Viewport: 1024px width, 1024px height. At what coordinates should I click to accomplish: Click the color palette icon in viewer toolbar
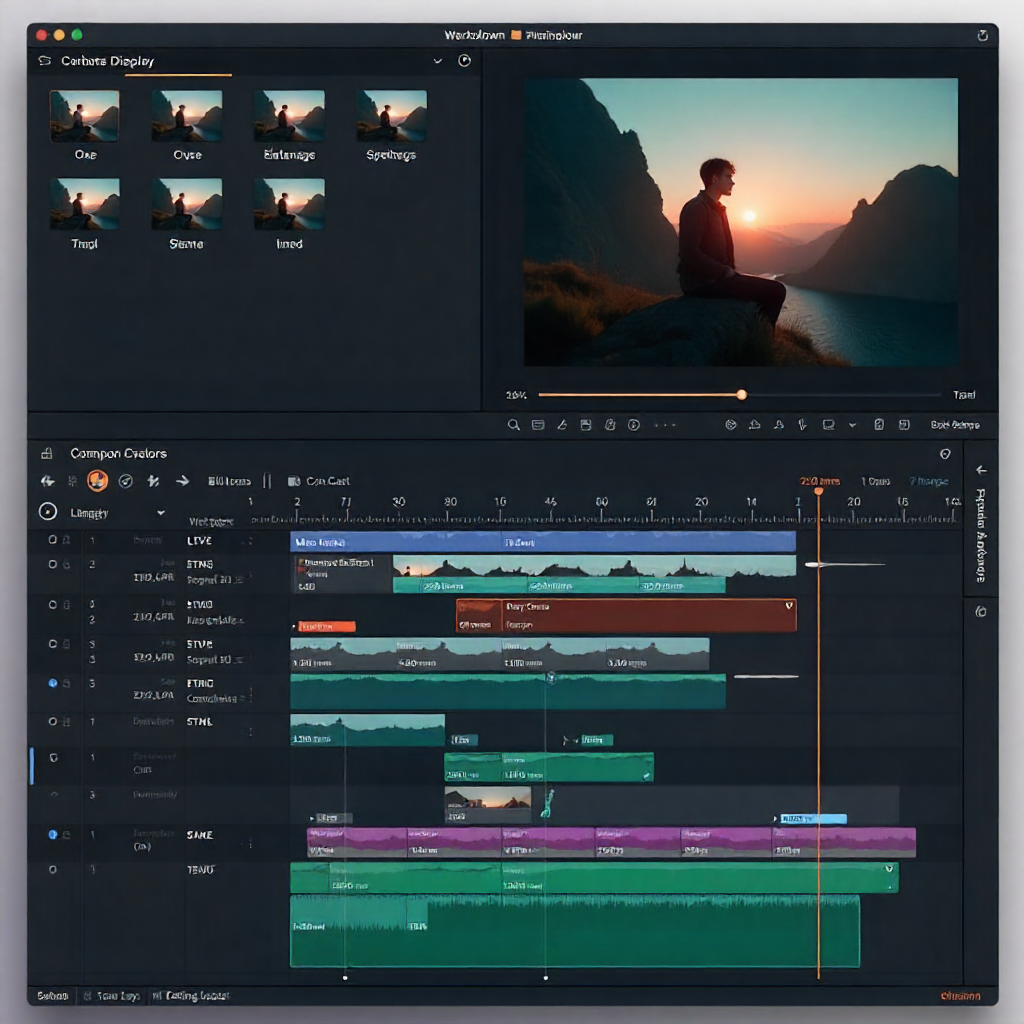tap(731, 425)
